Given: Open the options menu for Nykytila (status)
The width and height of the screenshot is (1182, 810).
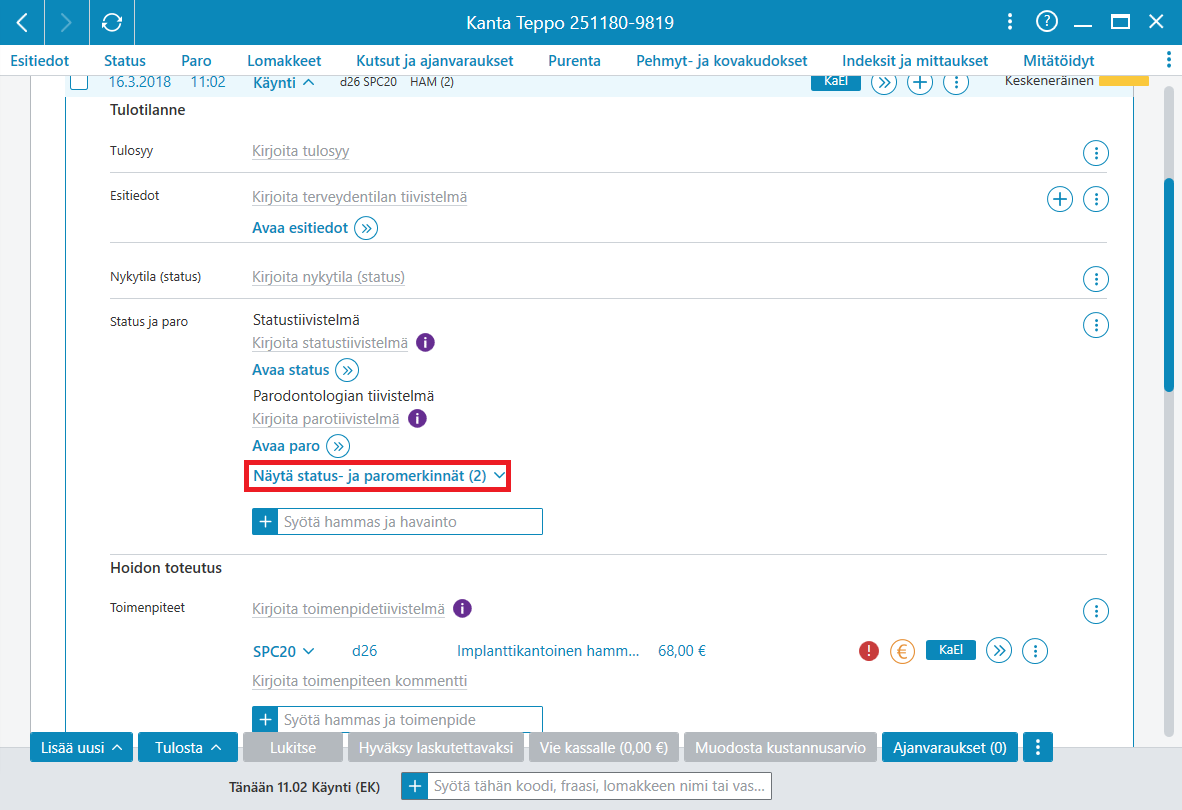Looking at the screenshot, I should click(x=1095, y=279).
